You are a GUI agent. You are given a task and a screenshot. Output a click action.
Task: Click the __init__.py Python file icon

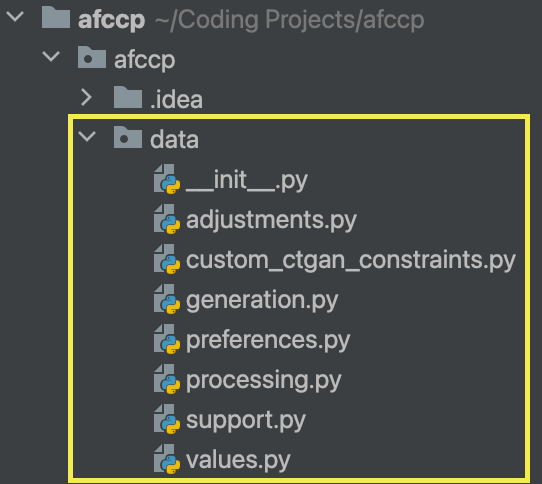coord(167,179)
